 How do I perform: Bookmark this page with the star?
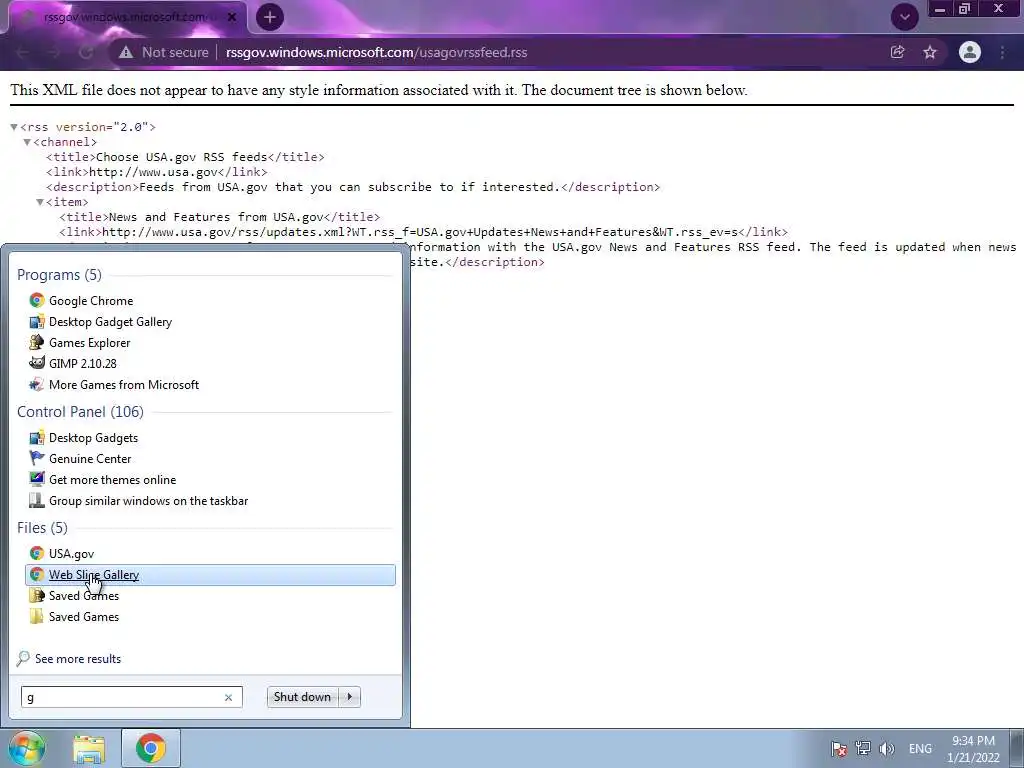pyautogui.click(x=930, y=52)
